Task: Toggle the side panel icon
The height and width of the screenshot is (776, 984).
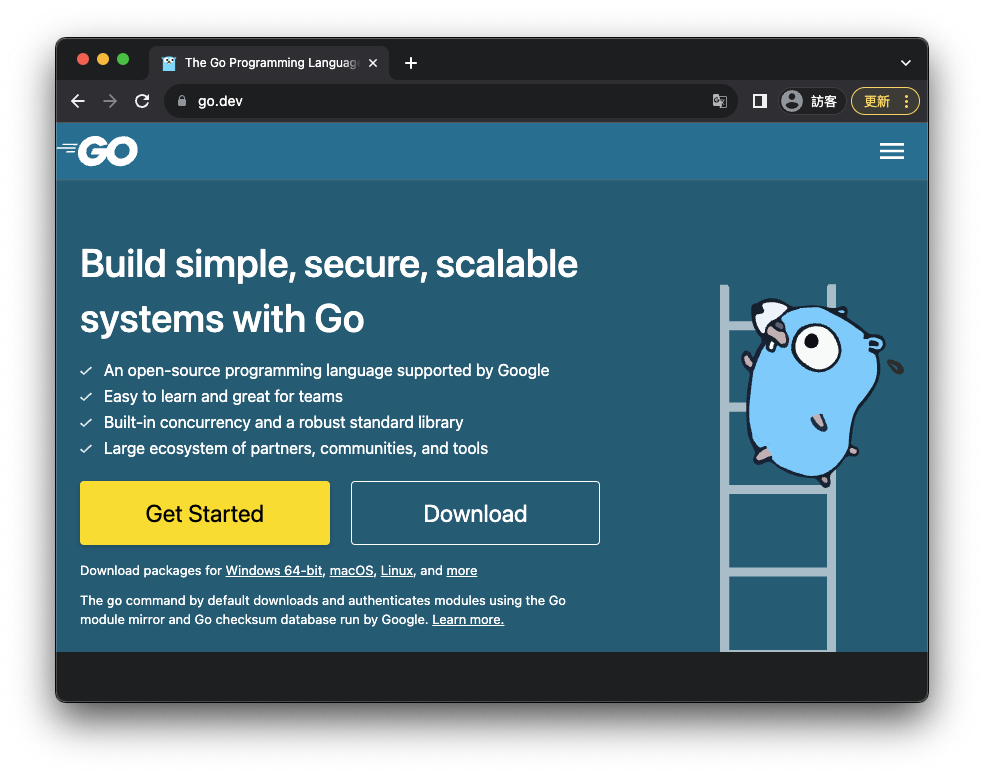Action: [759, 101]
